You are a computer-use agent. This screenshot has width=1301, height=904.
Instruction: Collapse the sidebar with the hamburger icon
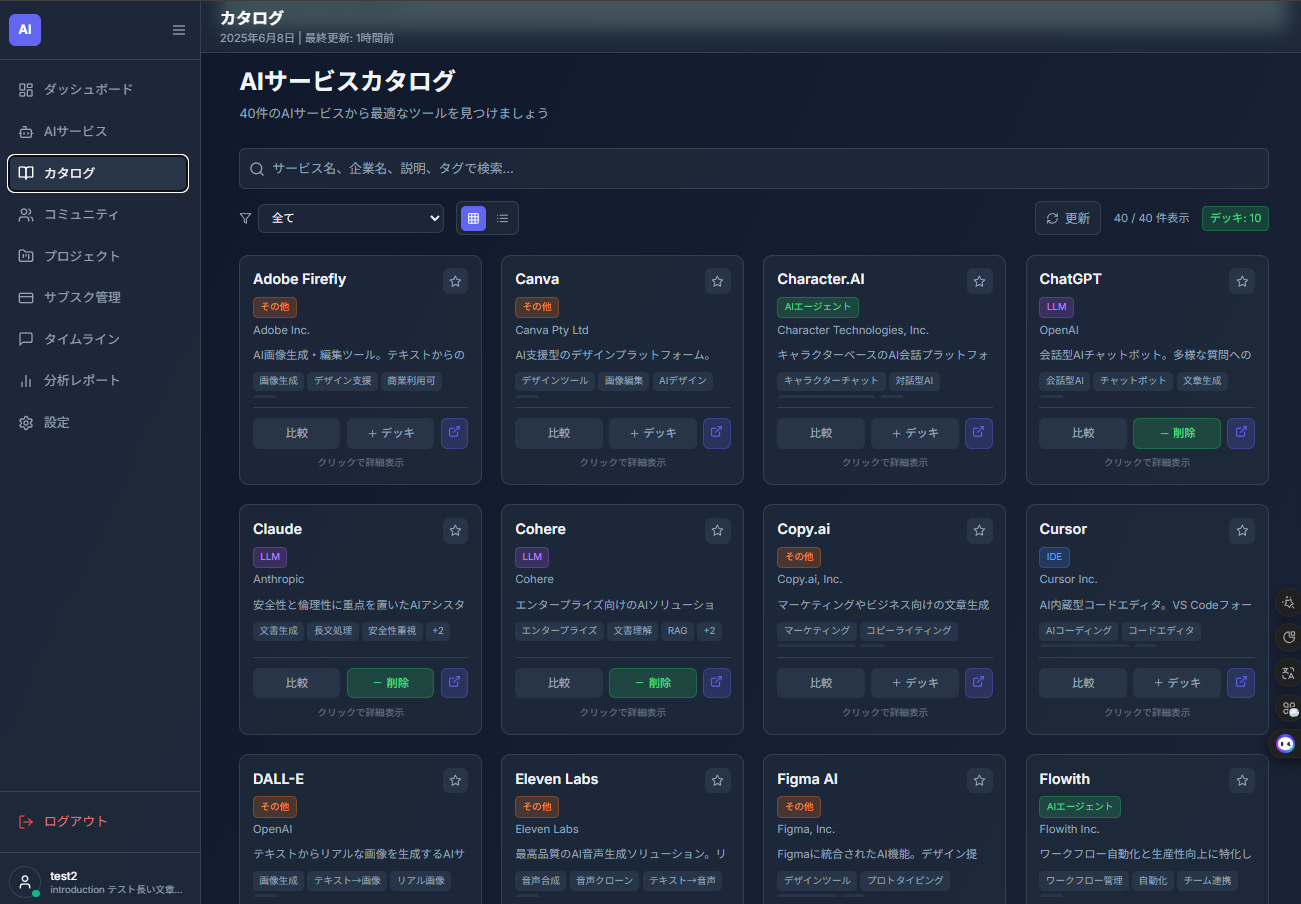coord(179,30)
